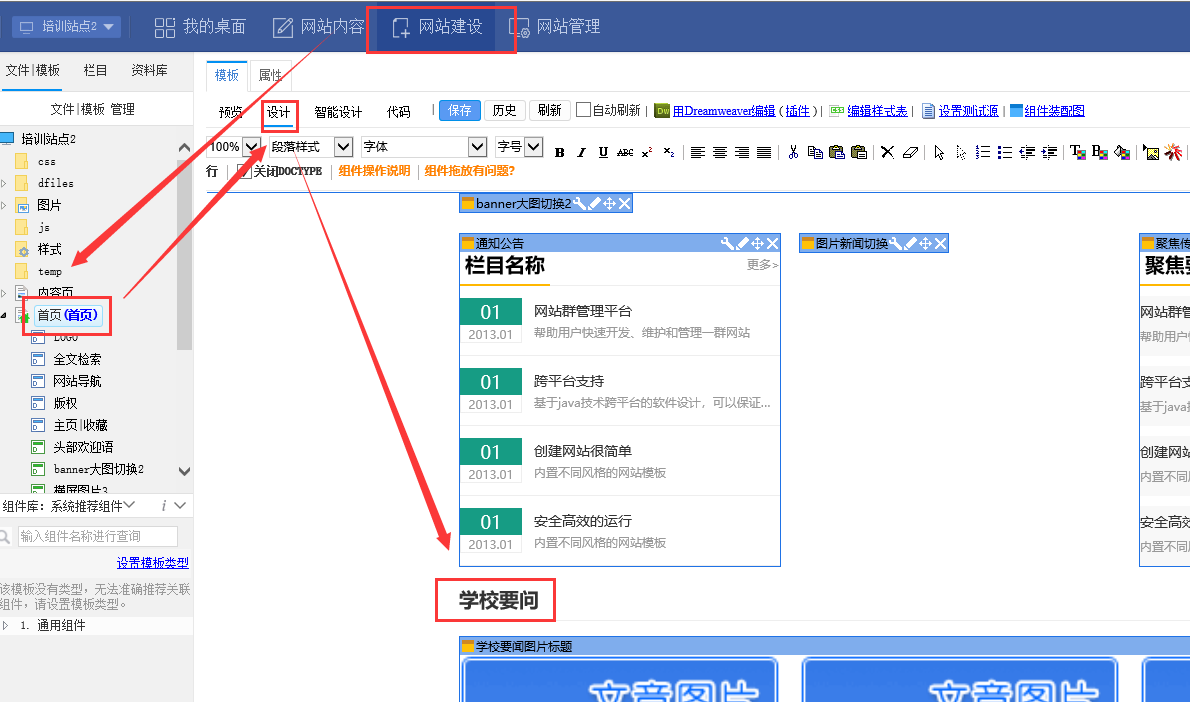
Task: Click the Cut scissors icon
Action: click(x=793, y=153)
